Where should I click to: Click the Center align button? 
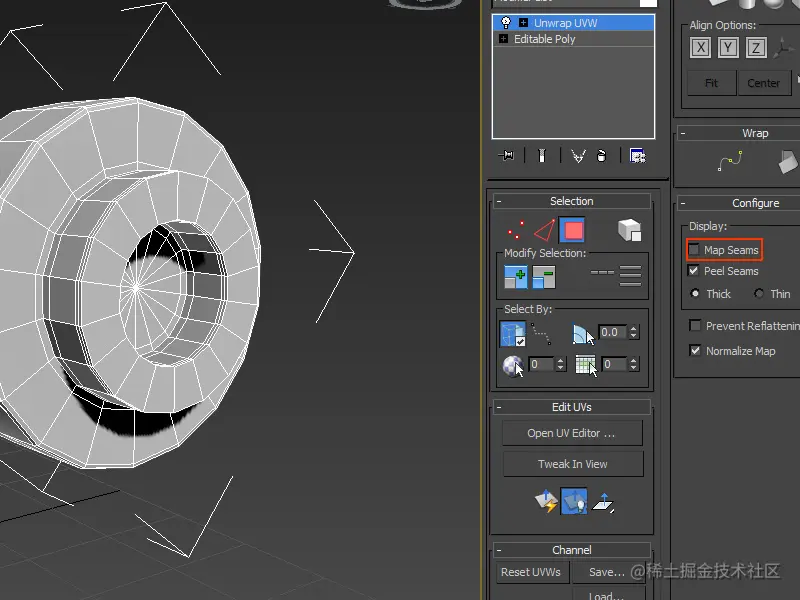click(764, 83)
